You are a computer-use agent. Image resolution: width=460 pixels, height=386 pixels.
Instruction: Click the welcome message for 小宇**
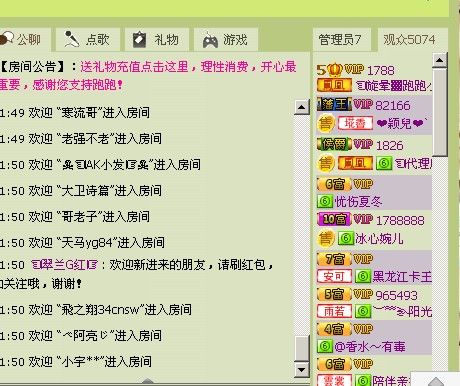(x=76, y=362)
